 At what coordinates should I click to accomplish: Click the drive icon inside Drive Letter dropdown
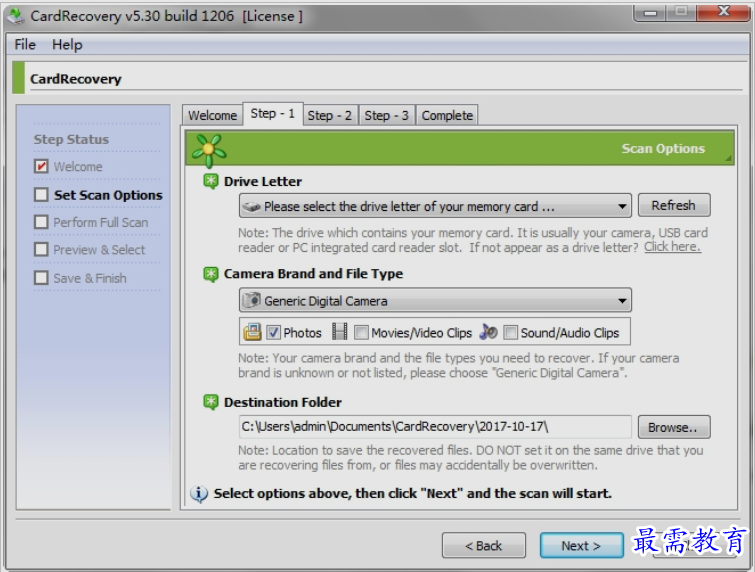pos(251,207)
